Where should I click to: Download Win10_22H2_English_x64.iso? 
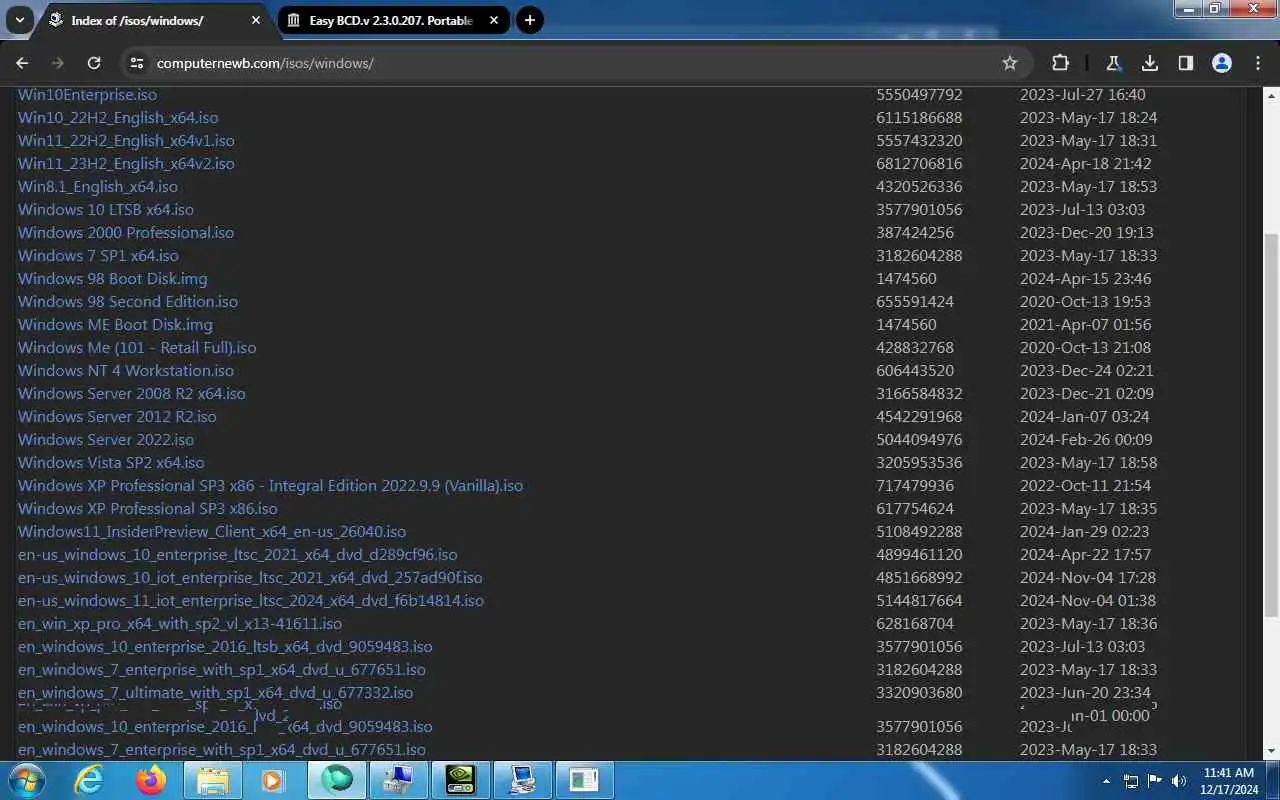pyautogui.click(x=118, y=118)
